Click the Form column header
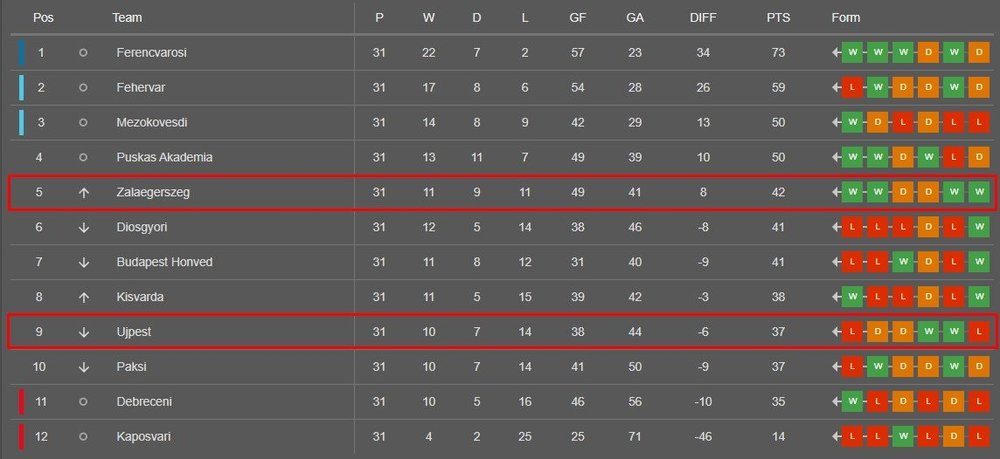Viewport: 1000px width, 459px height. click(x=845, y=18)
